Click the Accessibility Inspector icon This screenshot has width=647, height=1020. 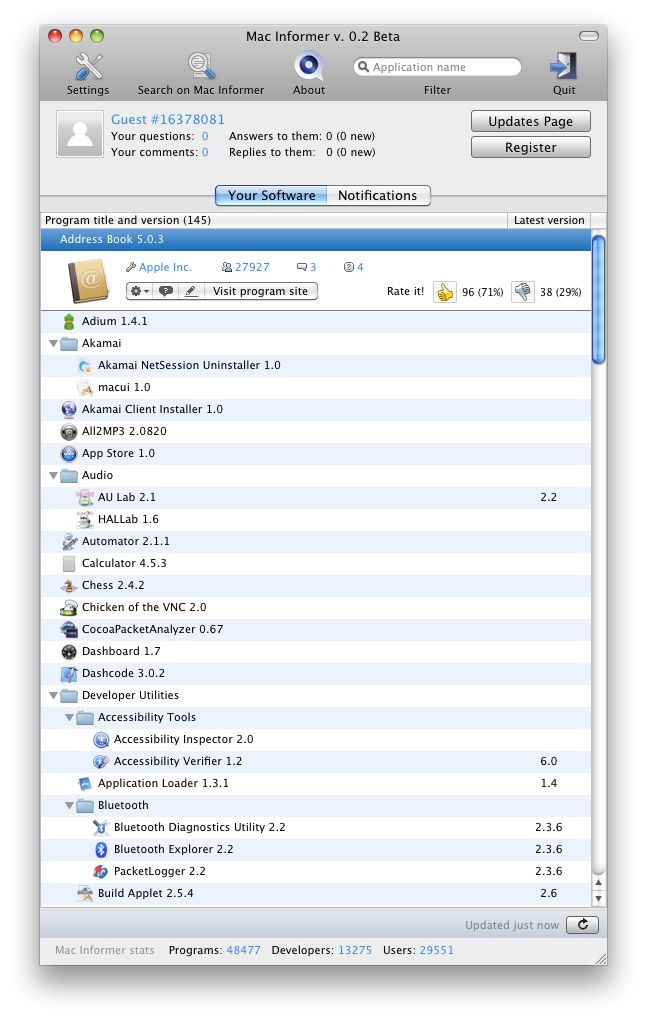[101, 740]
